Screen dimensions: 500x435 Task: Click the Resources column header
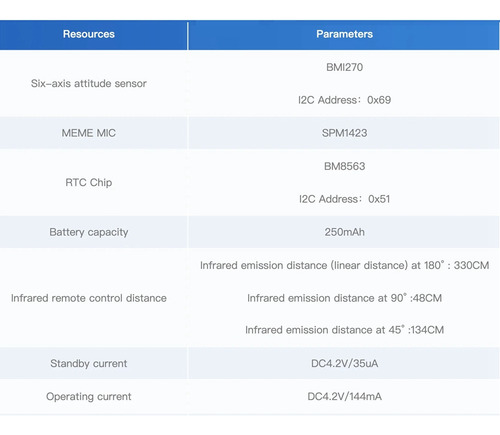[89, 34]
